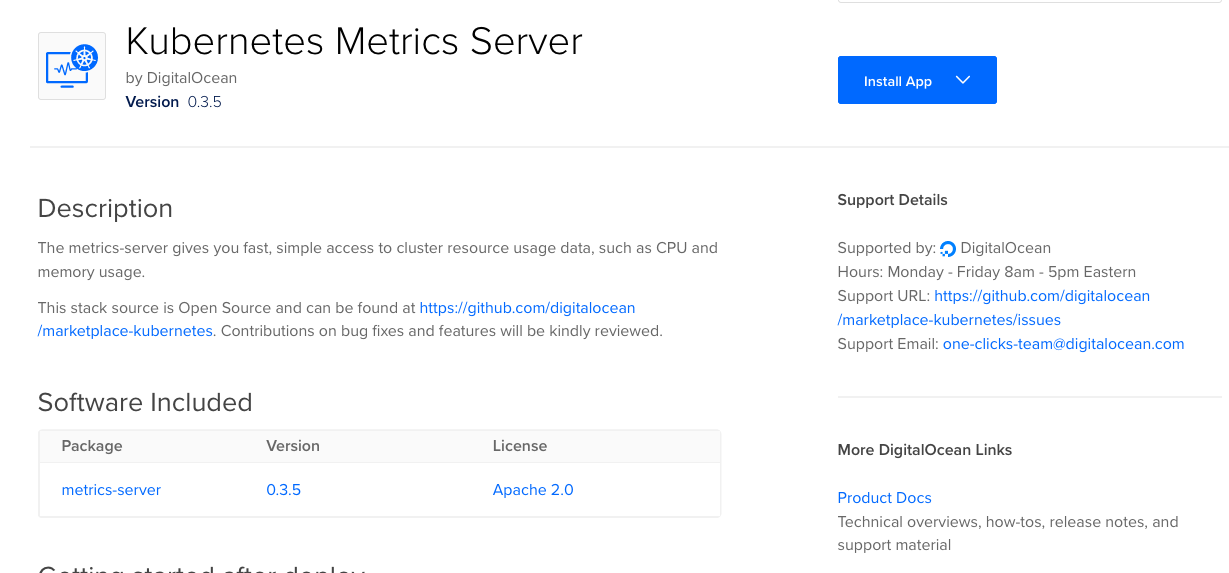Click the Kubernetes Metrics Server page title

[354, 42]
